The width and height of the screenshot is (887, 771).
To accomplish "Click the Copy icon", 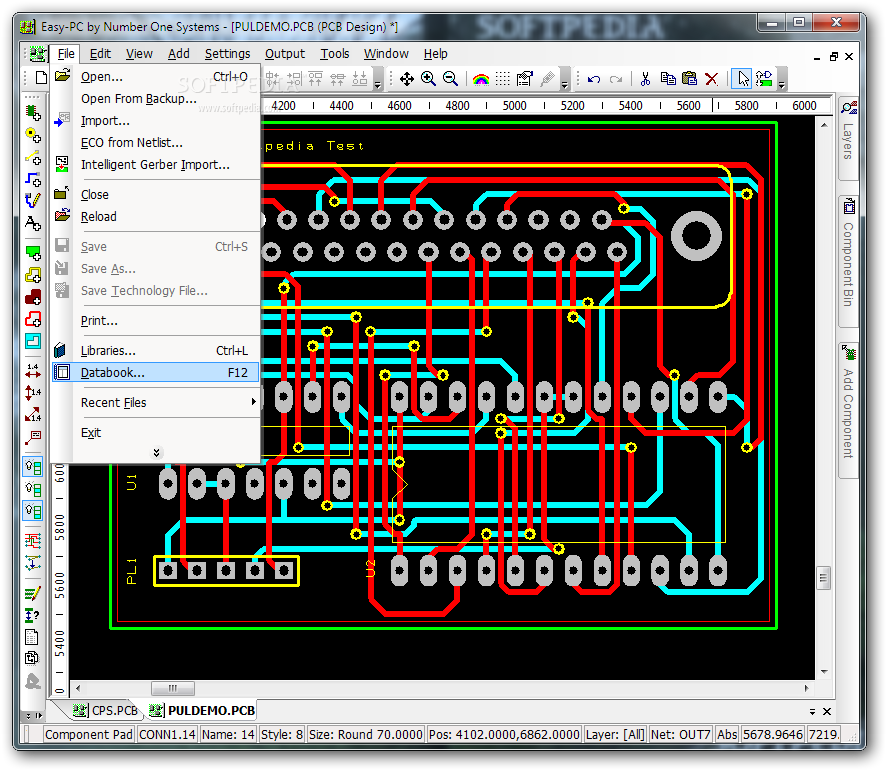I will [668, 79].
